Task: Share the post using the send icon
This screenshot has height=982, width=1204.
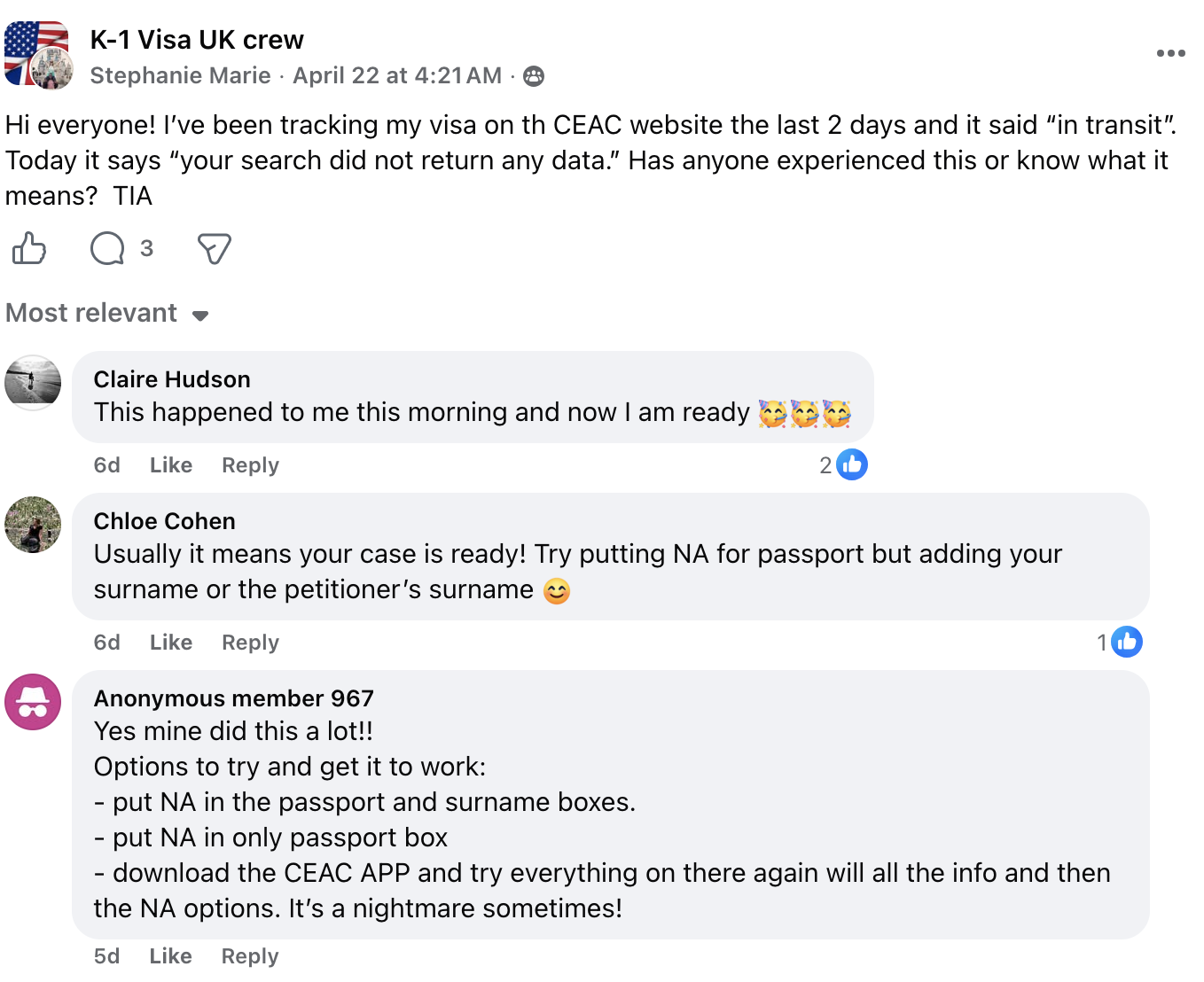Action: [x=214, y=249]
